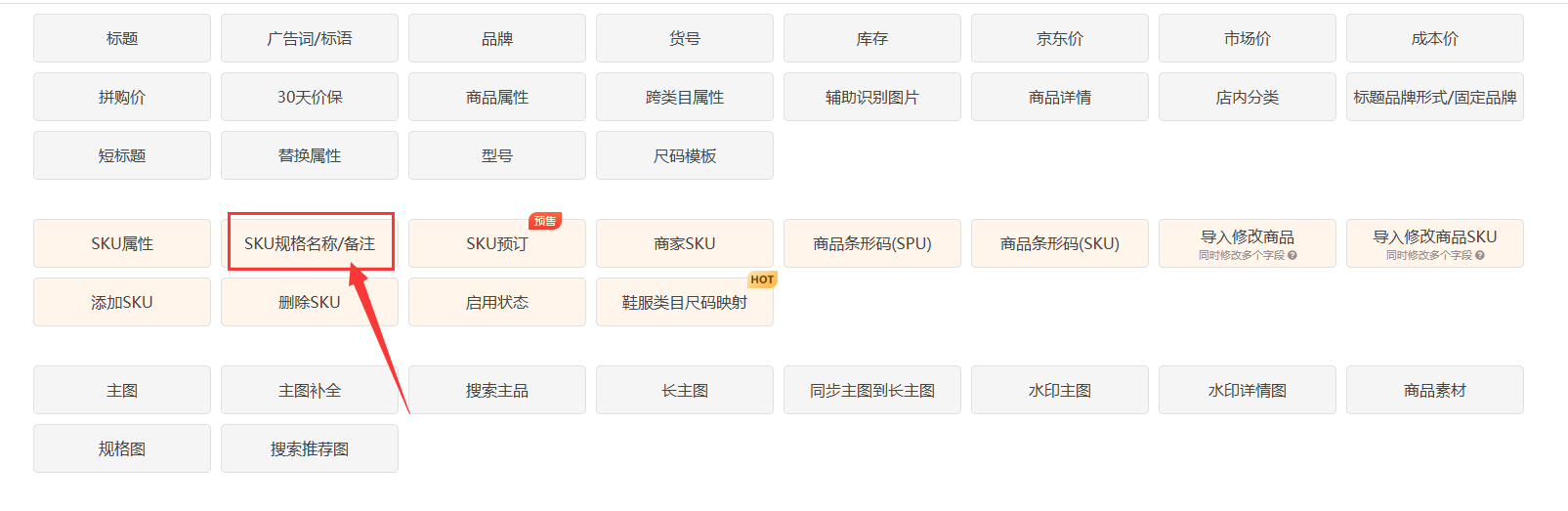Click the help icon under 导入修改商品SKU

tap(1480, 256)
